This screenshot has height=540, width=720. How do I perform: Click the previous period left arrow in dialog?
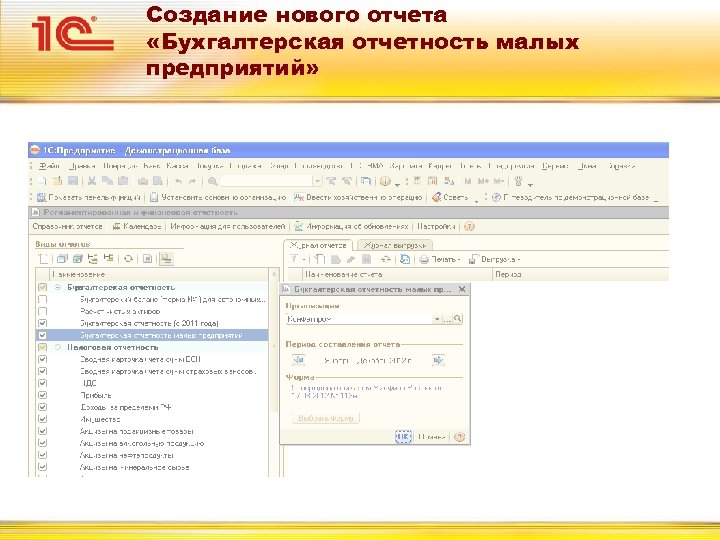coord(298,360)
